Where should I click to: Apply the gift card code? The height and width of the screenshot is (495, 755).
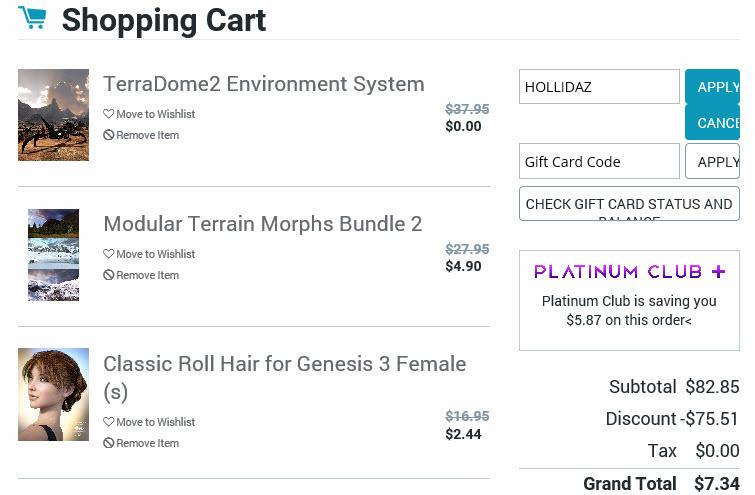click(713, 162)
